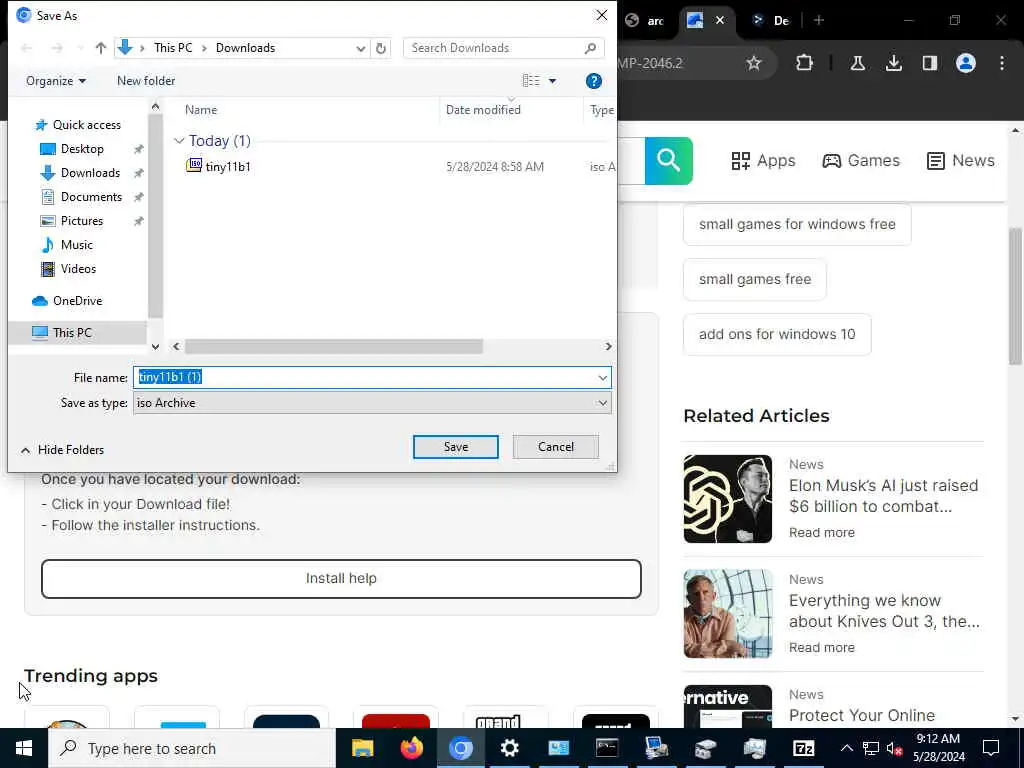Click Downloads in the address breadcrumb
Screen dimensions: 1024x768
pyautogui.click(x=246, y=48)
